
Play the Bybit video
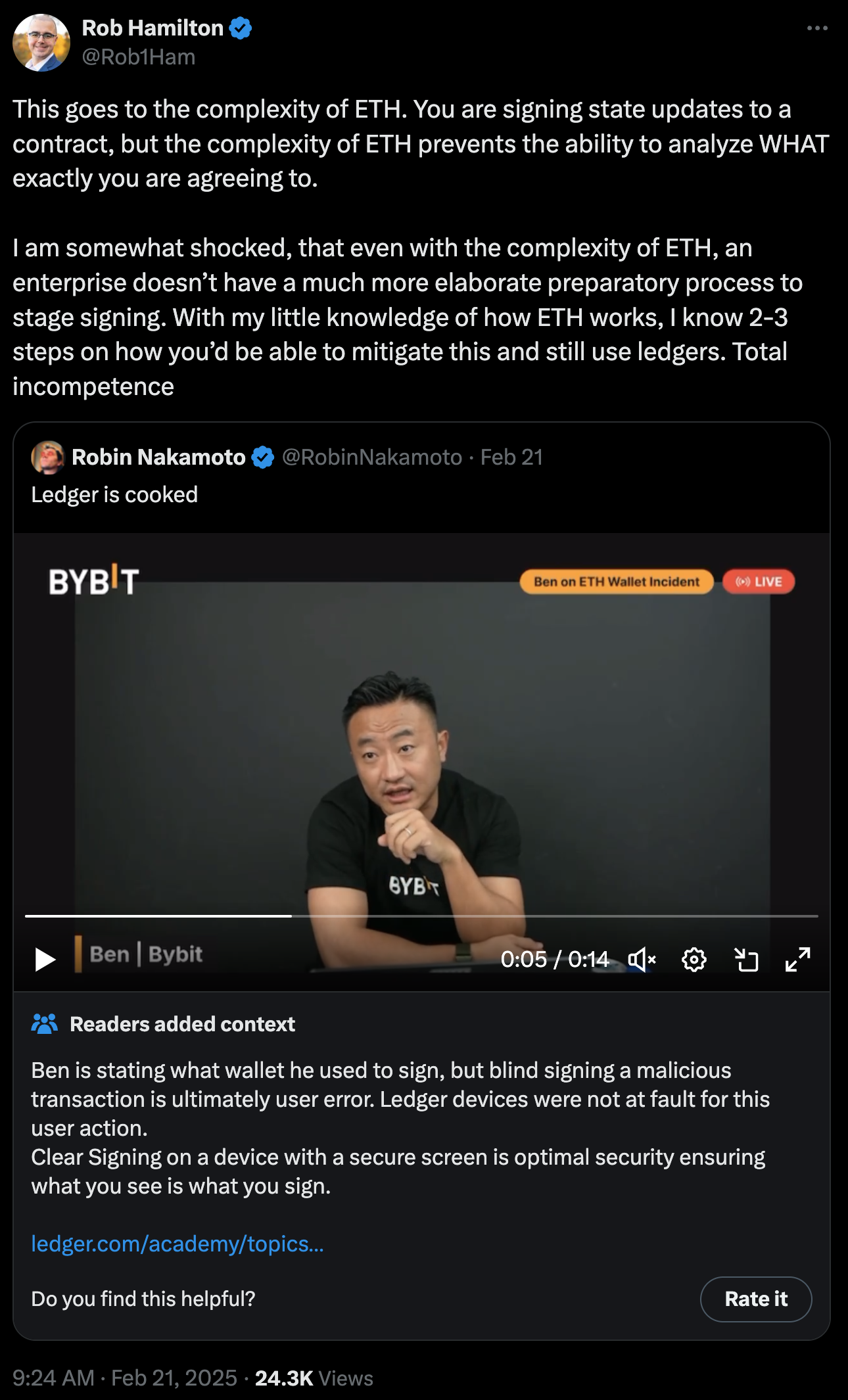pyautogui.click(x=45, y=960)
